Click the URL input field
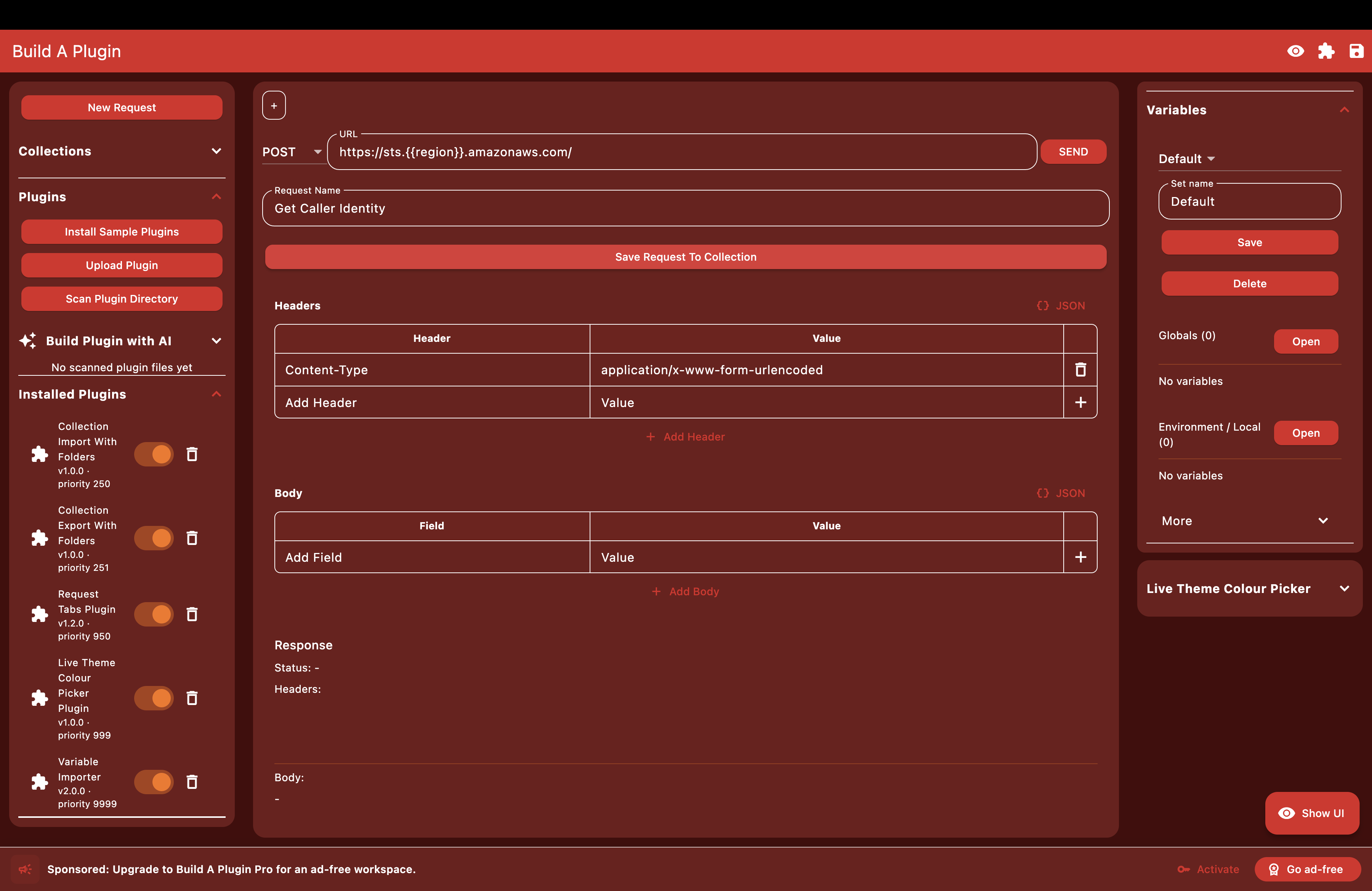Screen dimensions: 1372x891 [x=682, y=152]
